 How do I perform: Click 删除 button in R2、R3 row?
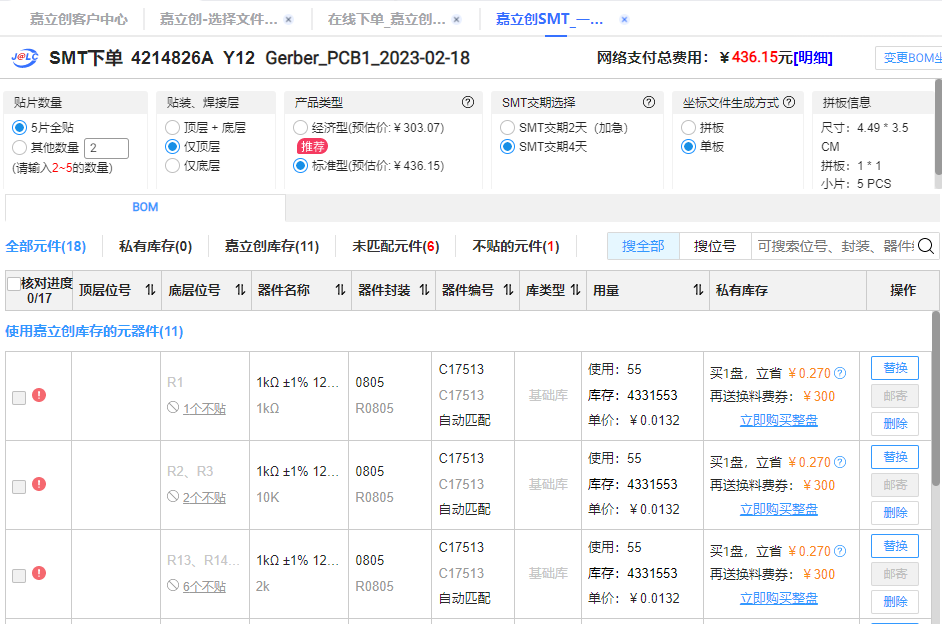coord(895,512)
